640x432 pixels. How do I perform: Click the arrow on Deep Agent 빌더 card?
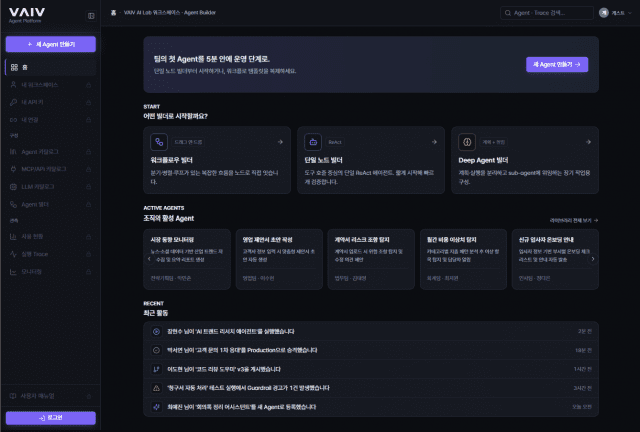pyautogui.click(x=588, y=142)
